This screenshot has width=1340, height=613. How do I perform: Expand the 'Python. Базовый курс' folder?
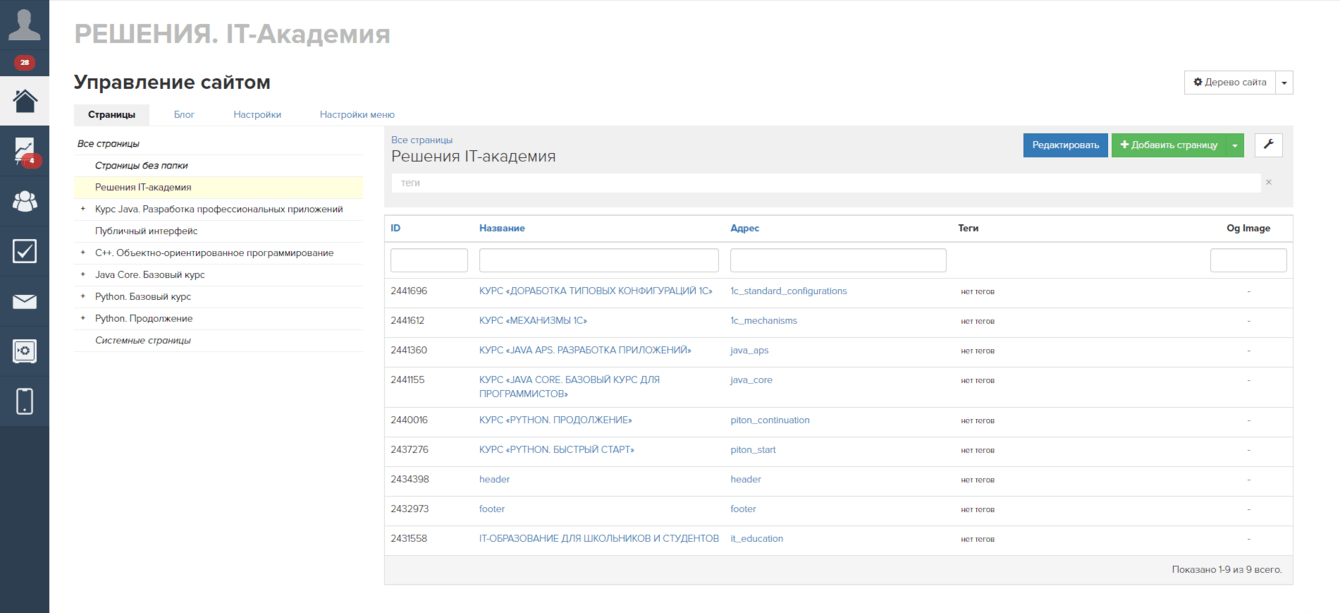pos(83,297)
